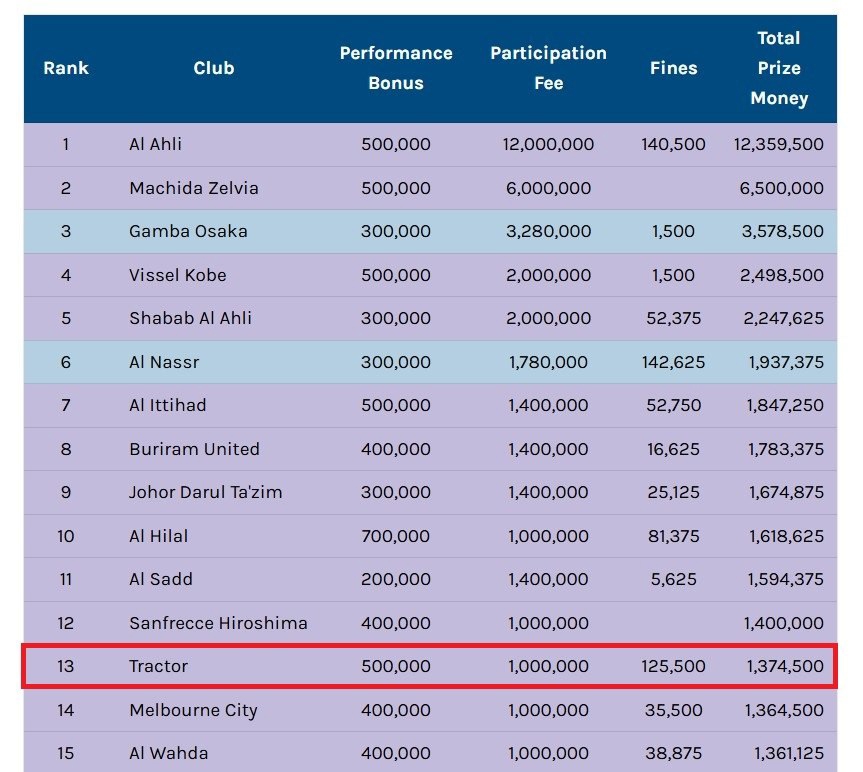Click the Participation Fee column header
863x772 pixels.
[548, 68]
